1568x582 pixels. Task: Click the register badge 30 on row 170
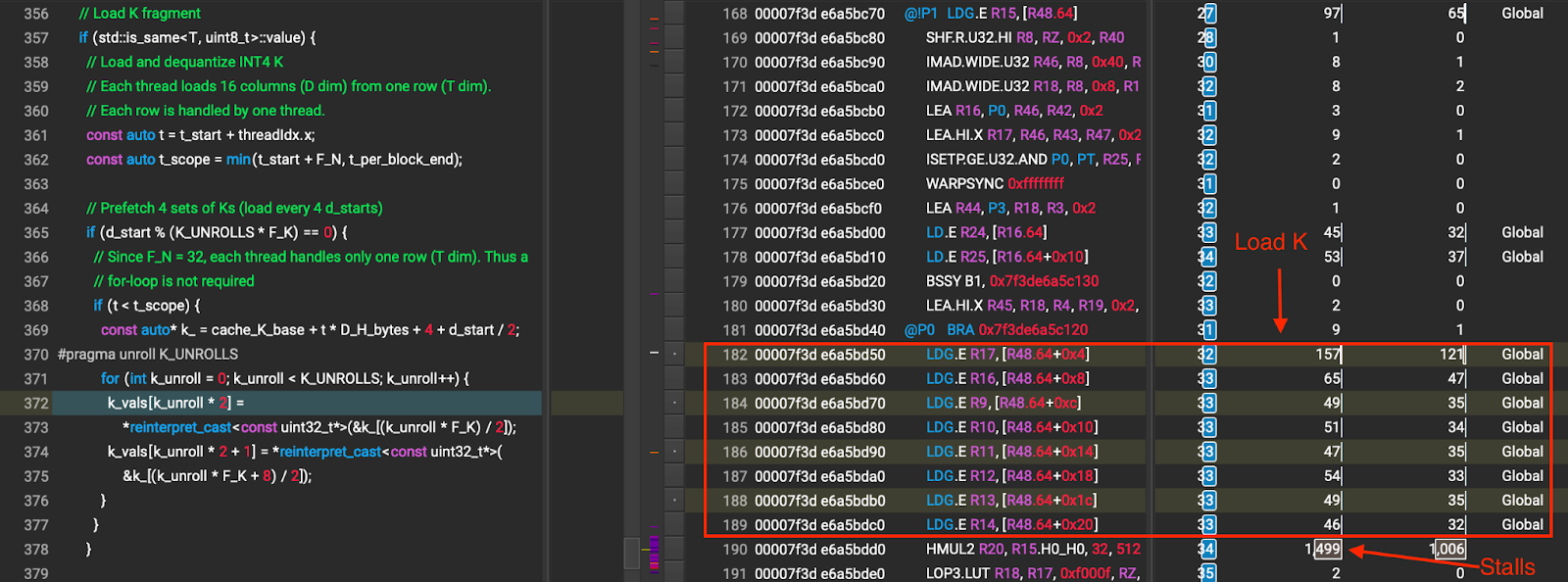[x=1207, y=63]
